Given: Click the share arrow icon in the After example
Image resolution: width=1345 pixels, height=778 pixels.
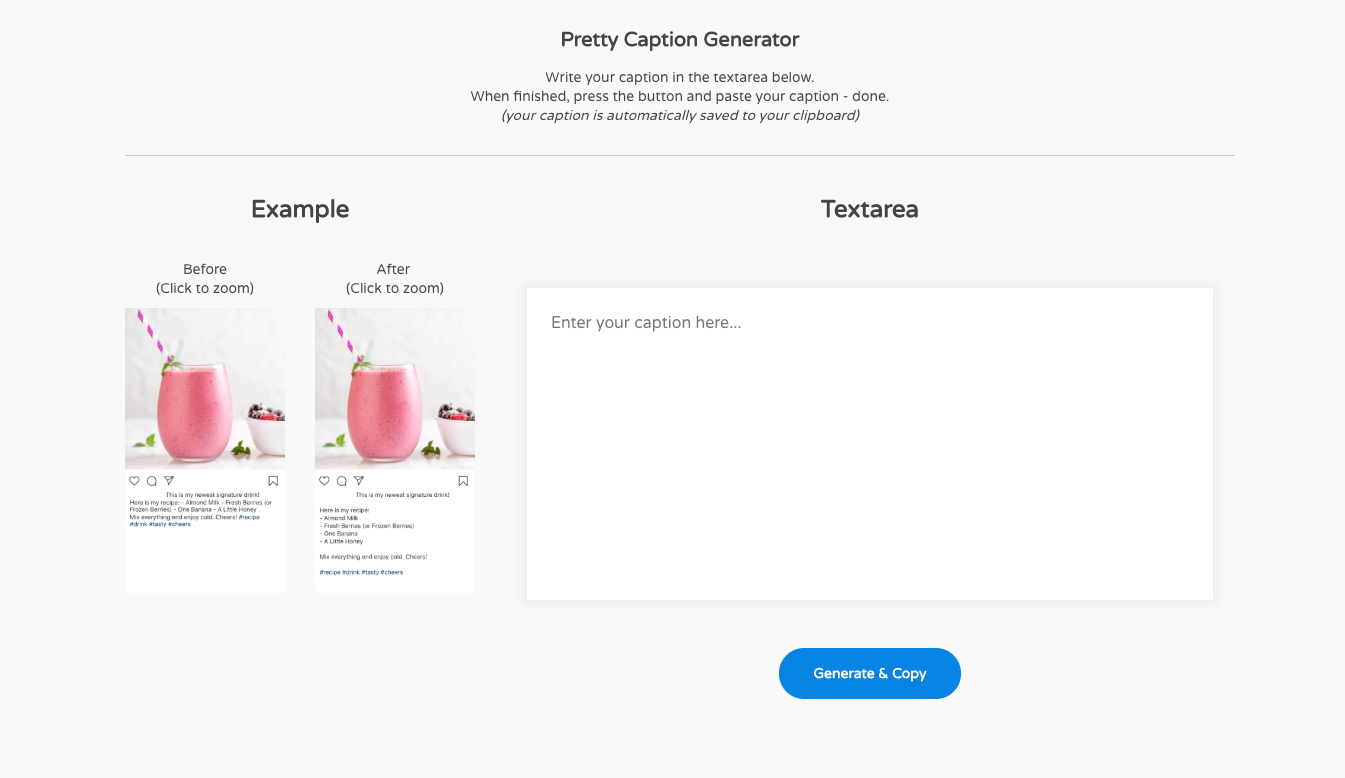Looking at the screenshot, I should [x=359, y=481].
